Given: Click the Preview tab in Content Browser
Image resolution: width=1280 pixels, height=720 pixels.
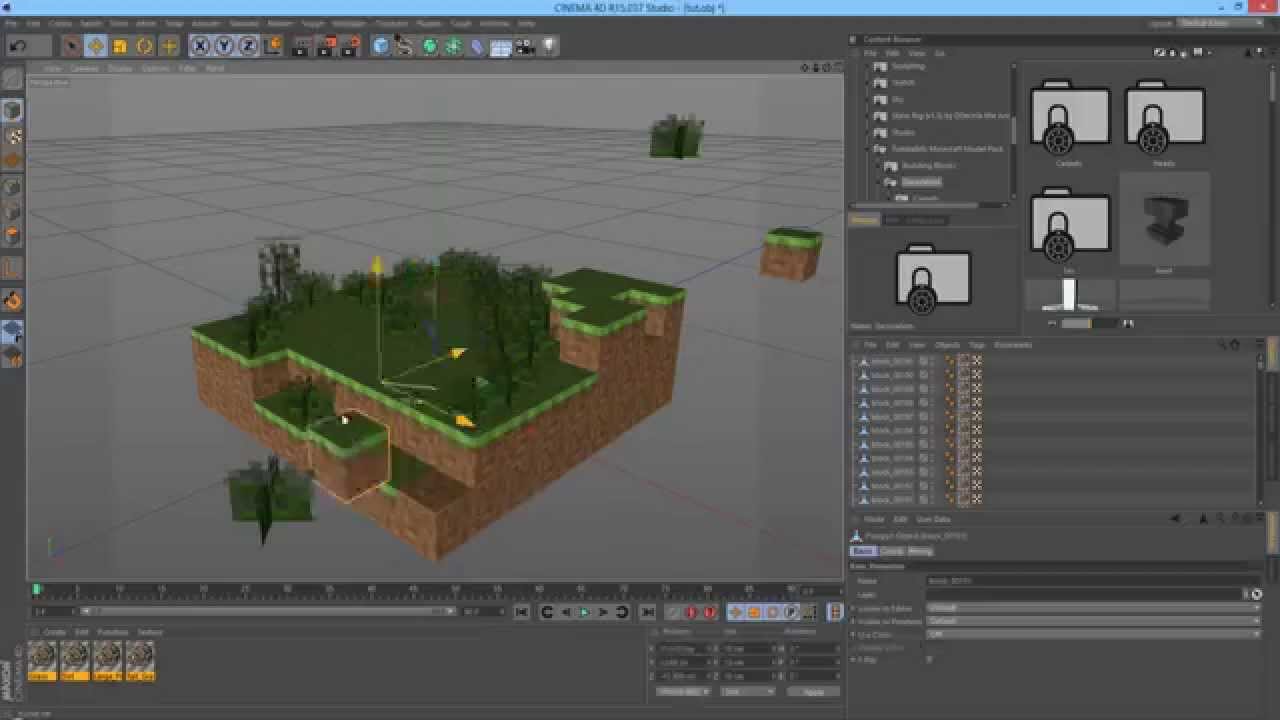Looking at the screenshot, I should (864, 220).
